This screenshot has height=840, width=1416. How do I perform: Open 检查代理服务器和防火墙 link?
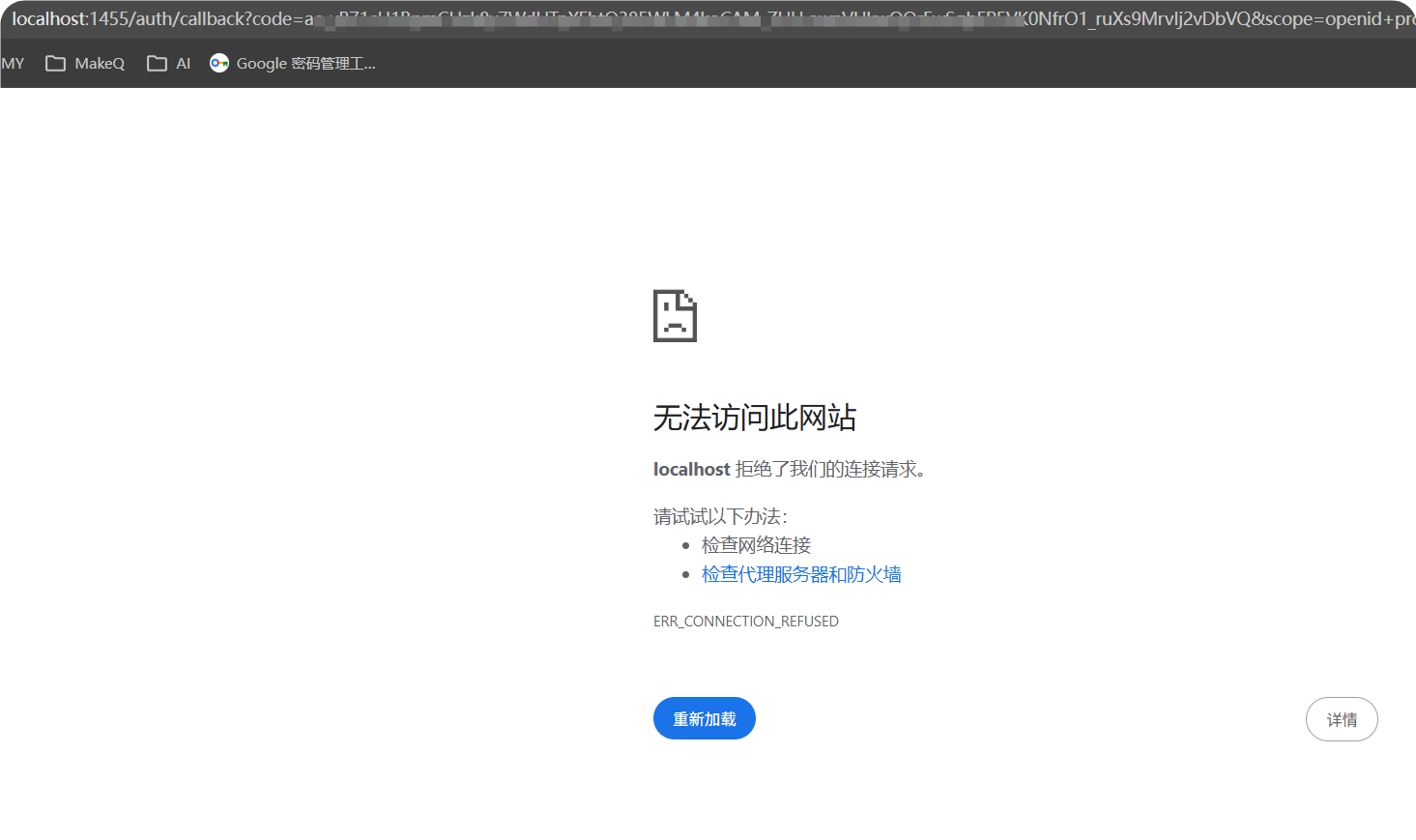(x=801, y=574)
